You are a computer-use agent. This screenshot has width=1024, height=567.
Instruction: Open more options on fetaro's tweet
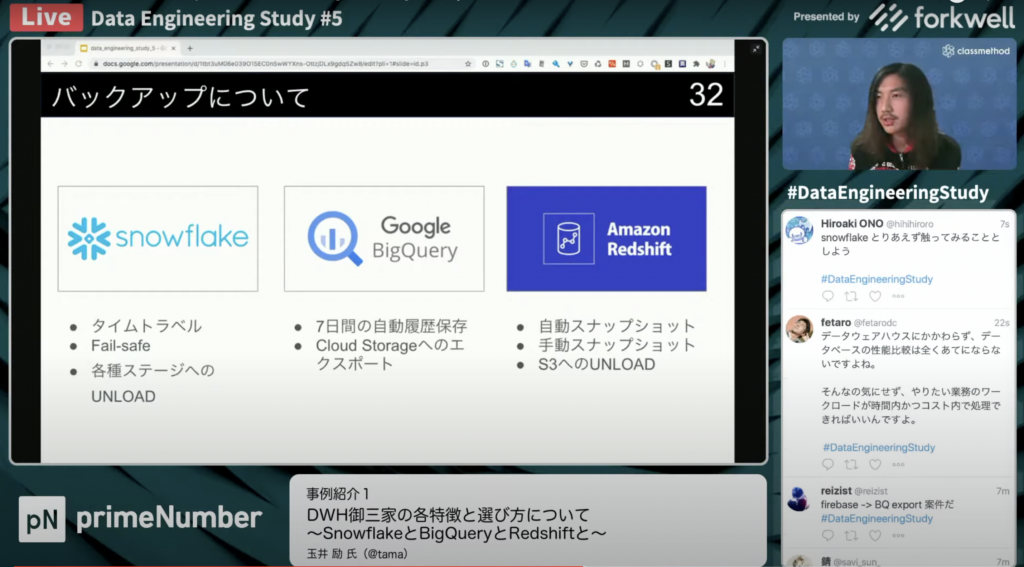point(898,465)
